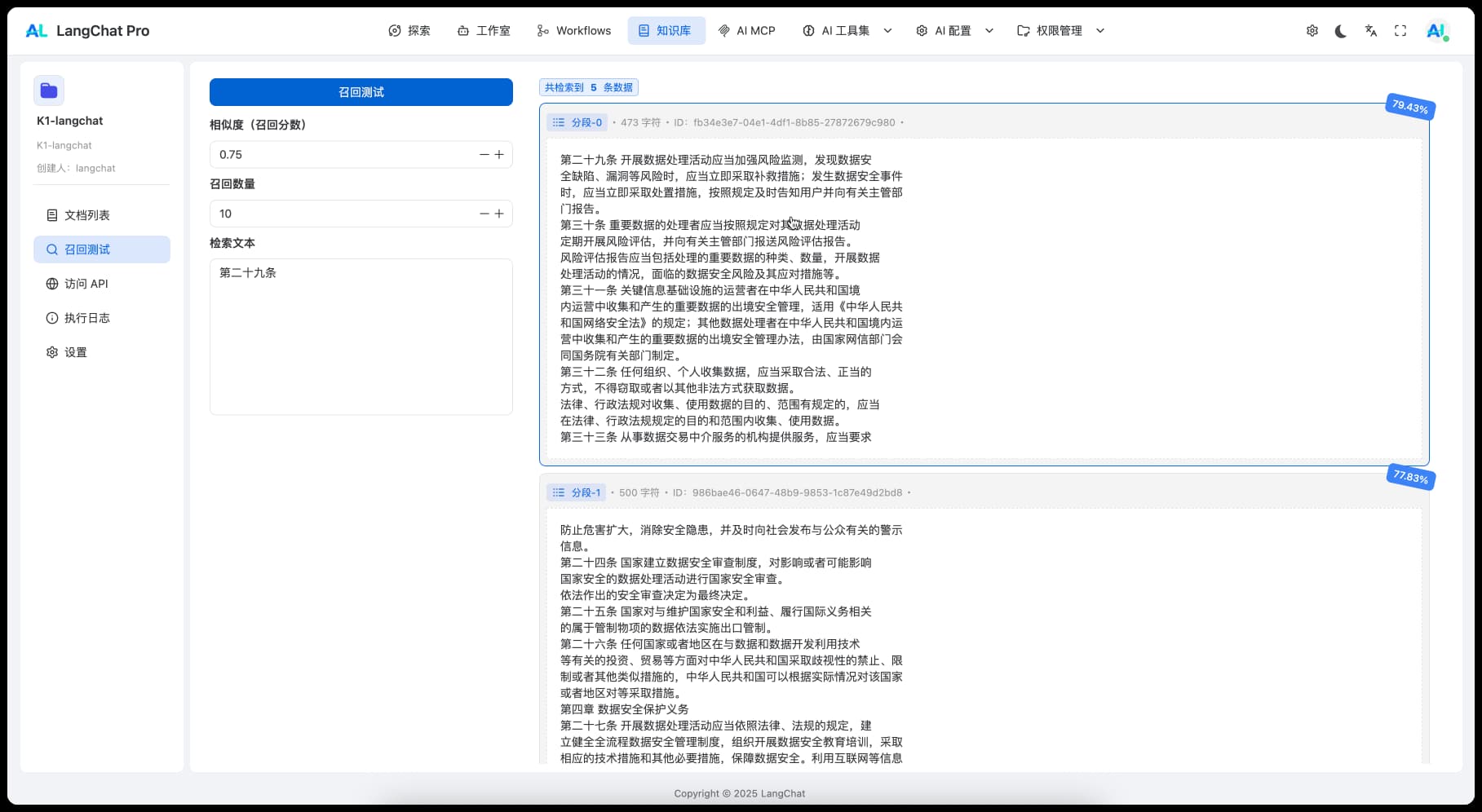Viewport: 1482px width, 812px height.
Task: Click the language translate icon
Action: (1371, 31)
